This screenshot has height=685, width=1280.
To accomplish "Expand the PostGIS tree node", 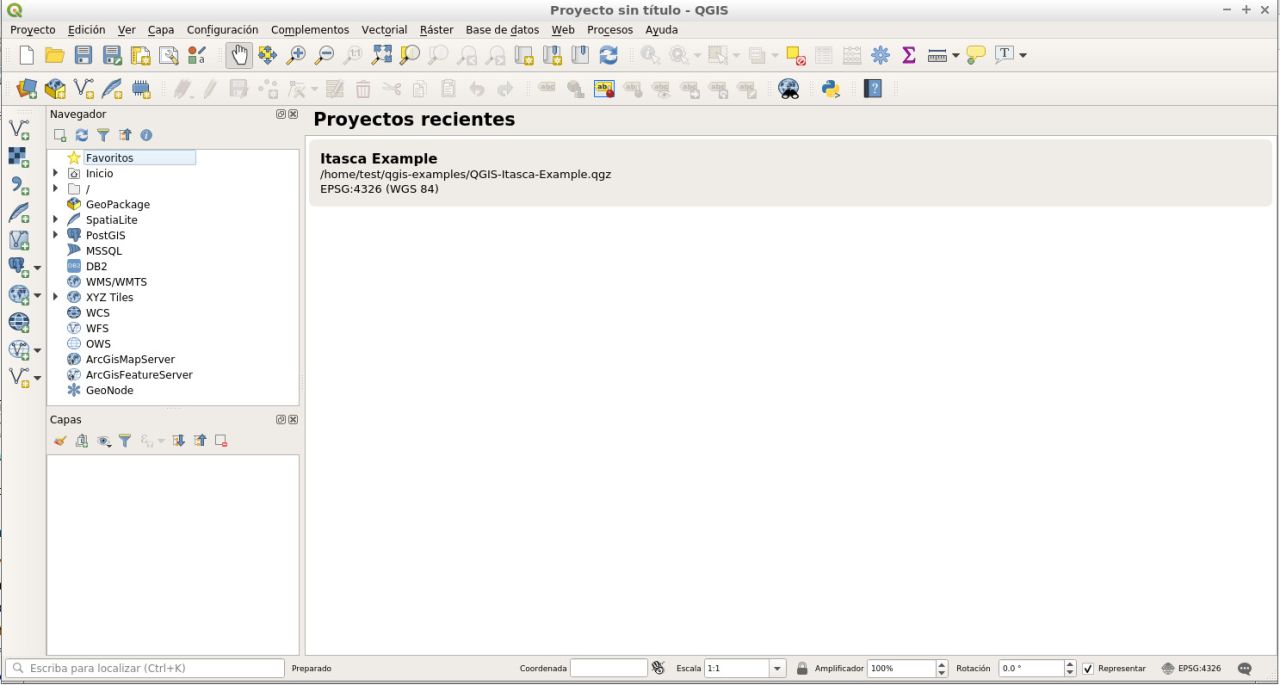I will pos(56,235).
